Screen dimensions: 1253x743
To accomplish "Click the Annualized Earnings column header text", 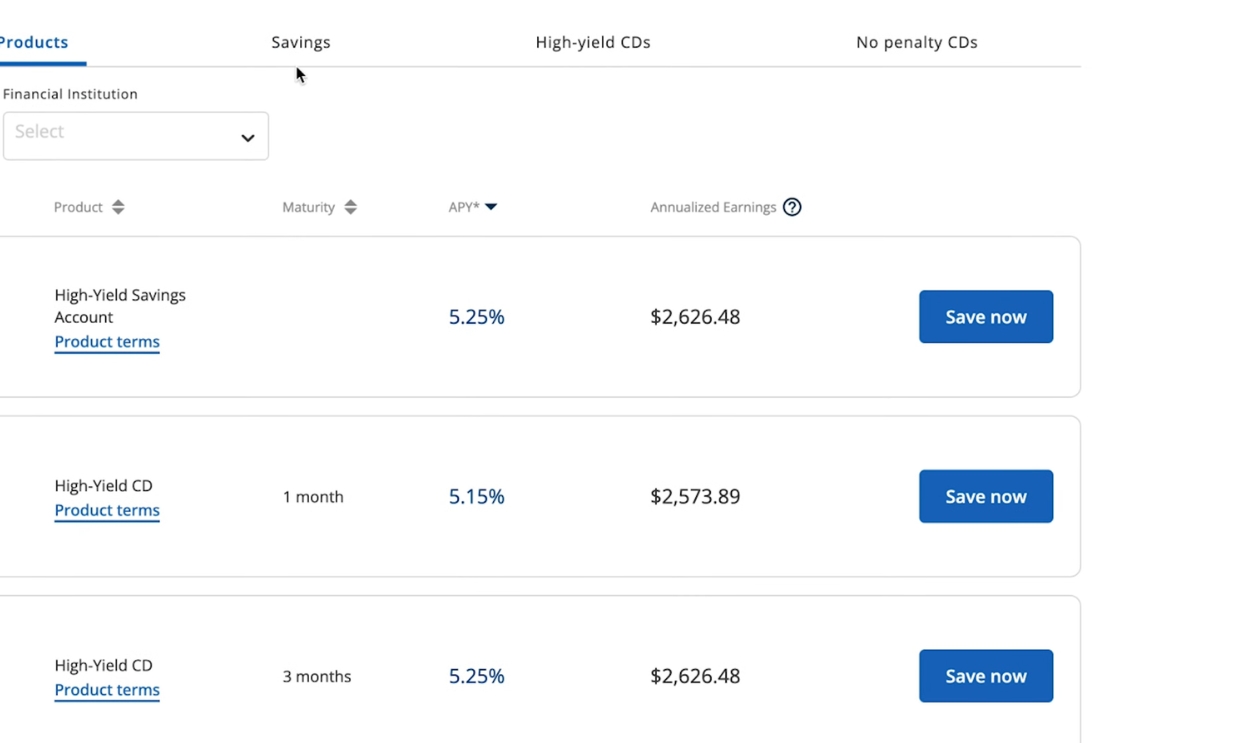I will [x=713, y=207].
